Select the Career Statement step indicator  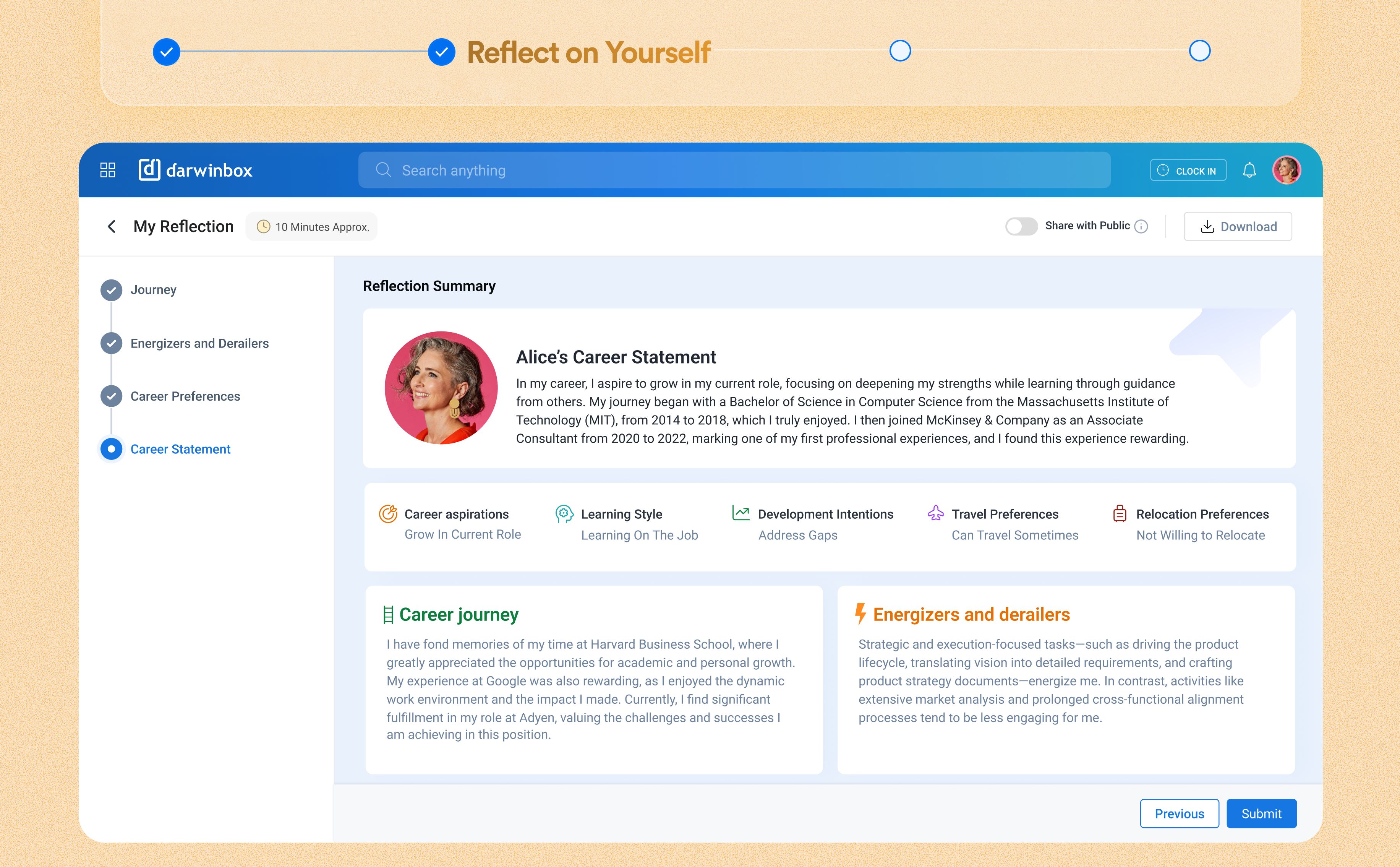(111, 449)
